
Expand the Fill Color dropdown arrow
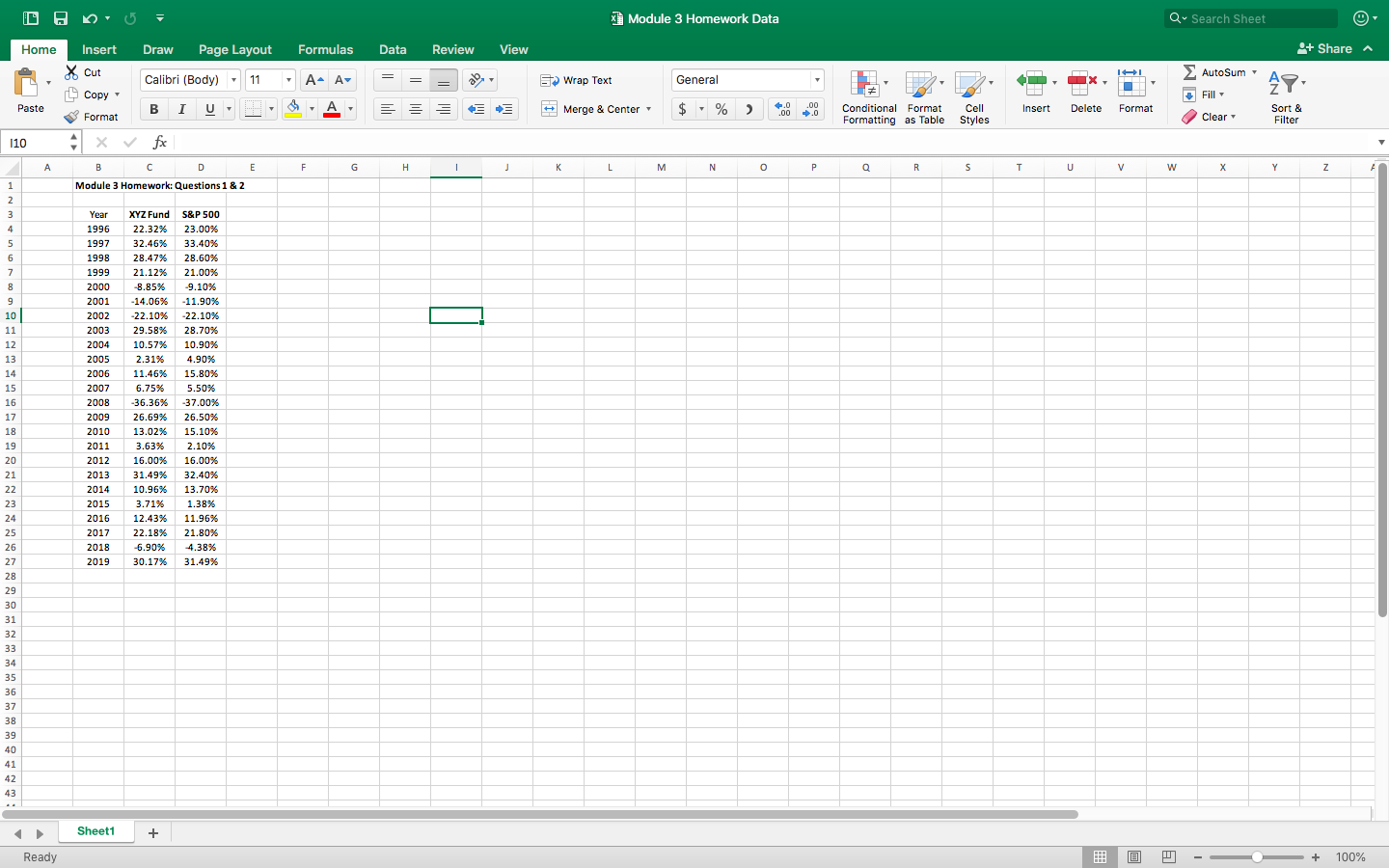[310, 109]
